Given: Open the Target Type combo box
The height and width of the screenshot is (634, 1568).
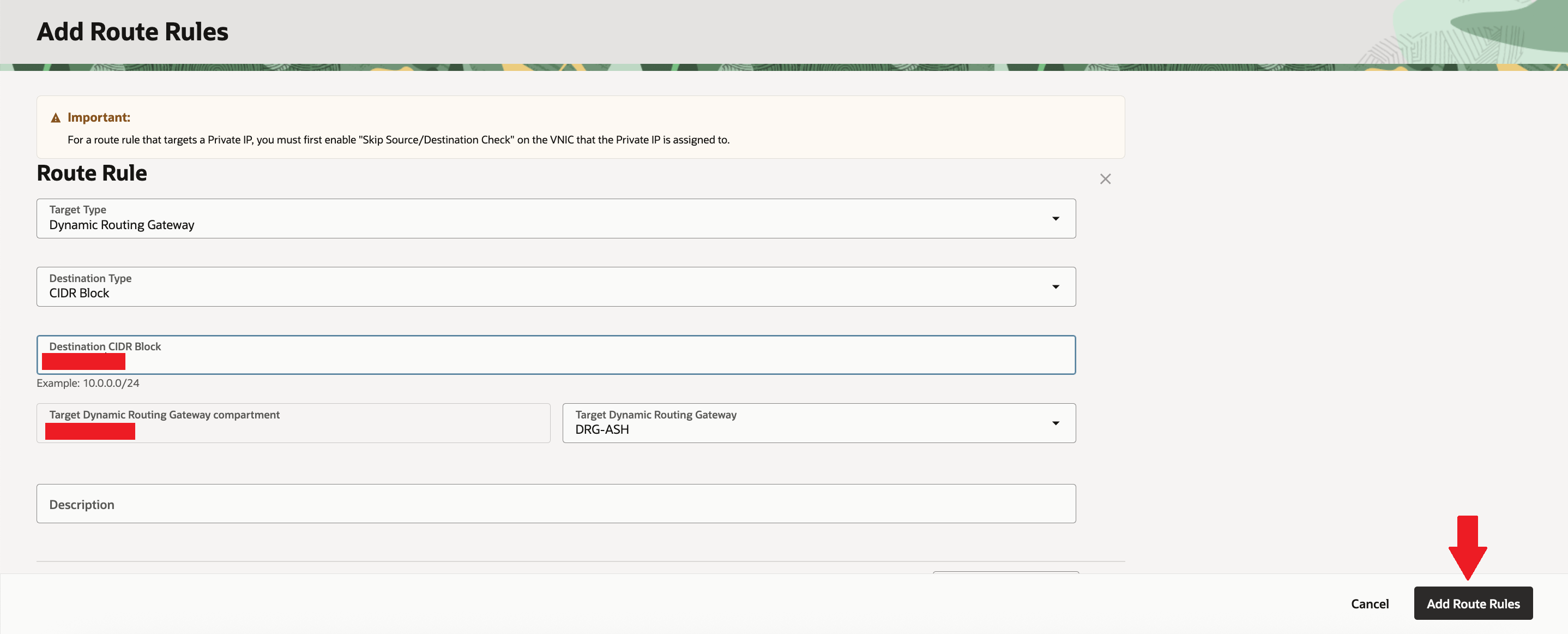Looking at the screenshot, I should coord(548,219).
